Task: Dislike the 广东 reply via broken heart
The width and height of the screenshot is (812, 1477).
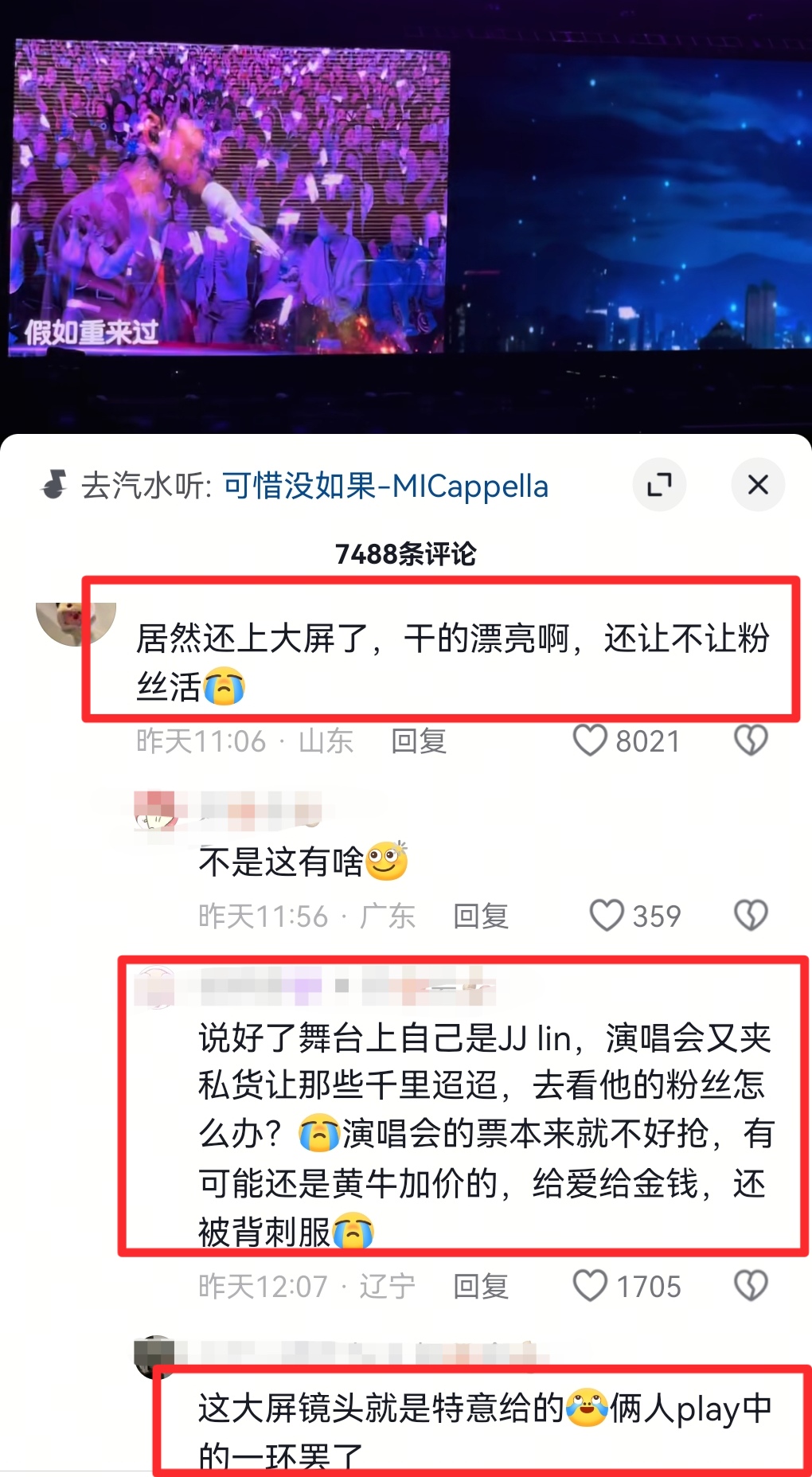Action: [751, 916]
